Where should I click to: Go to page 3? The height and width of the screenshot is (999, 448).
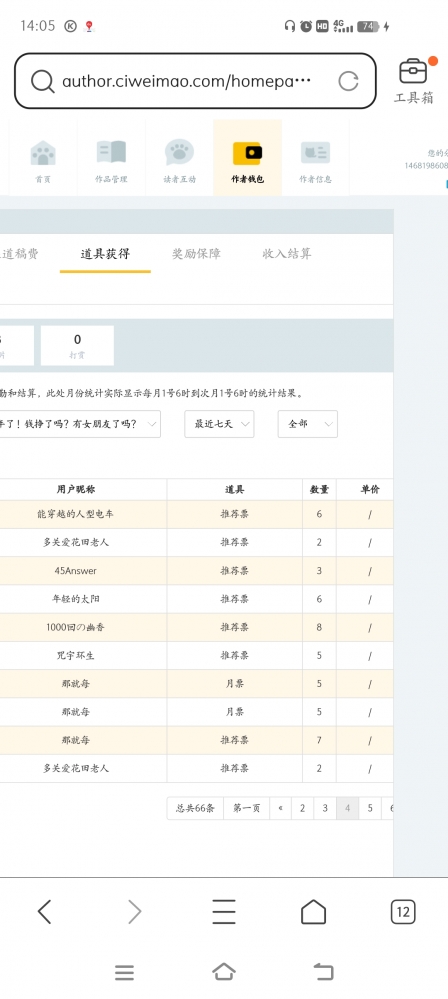tap(325, 809)
